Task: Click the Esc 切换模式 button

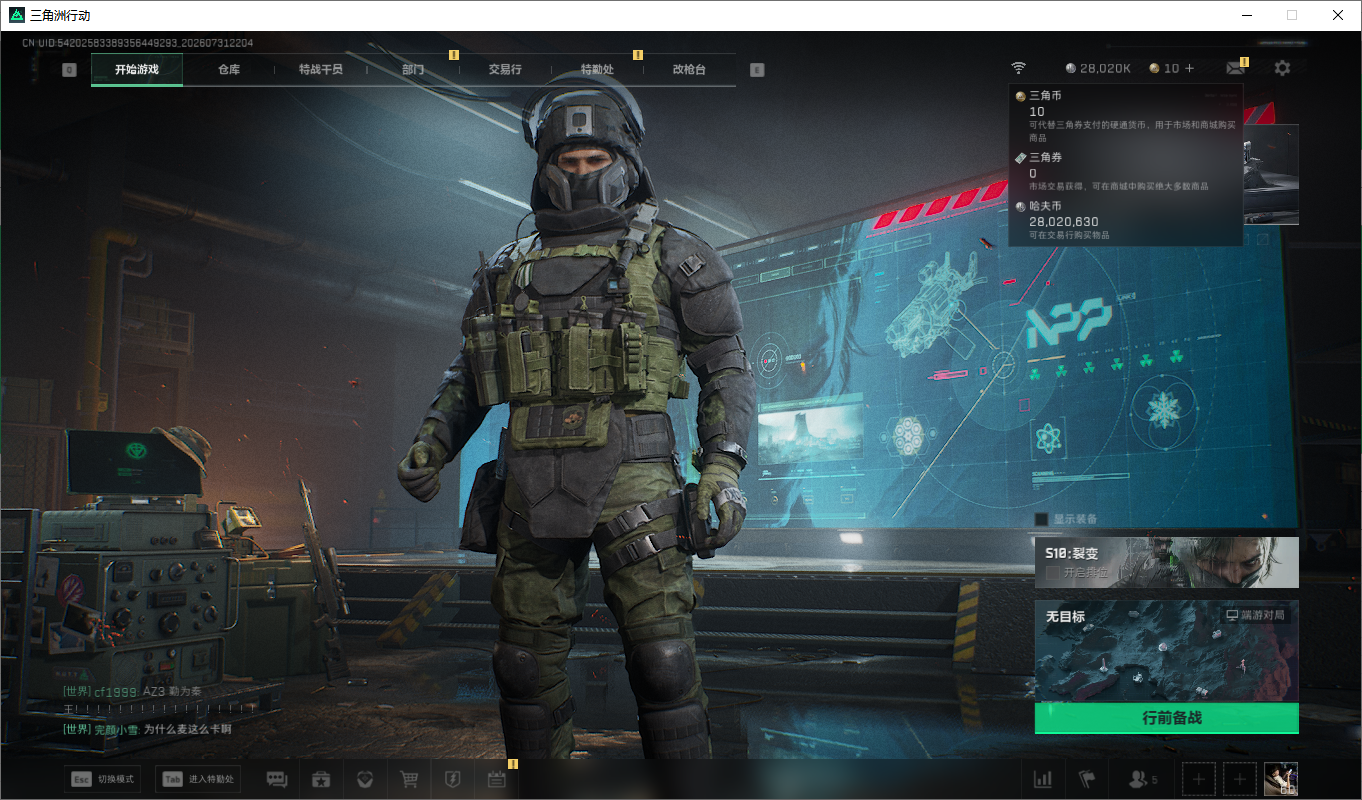Action: tap(104, 779)
